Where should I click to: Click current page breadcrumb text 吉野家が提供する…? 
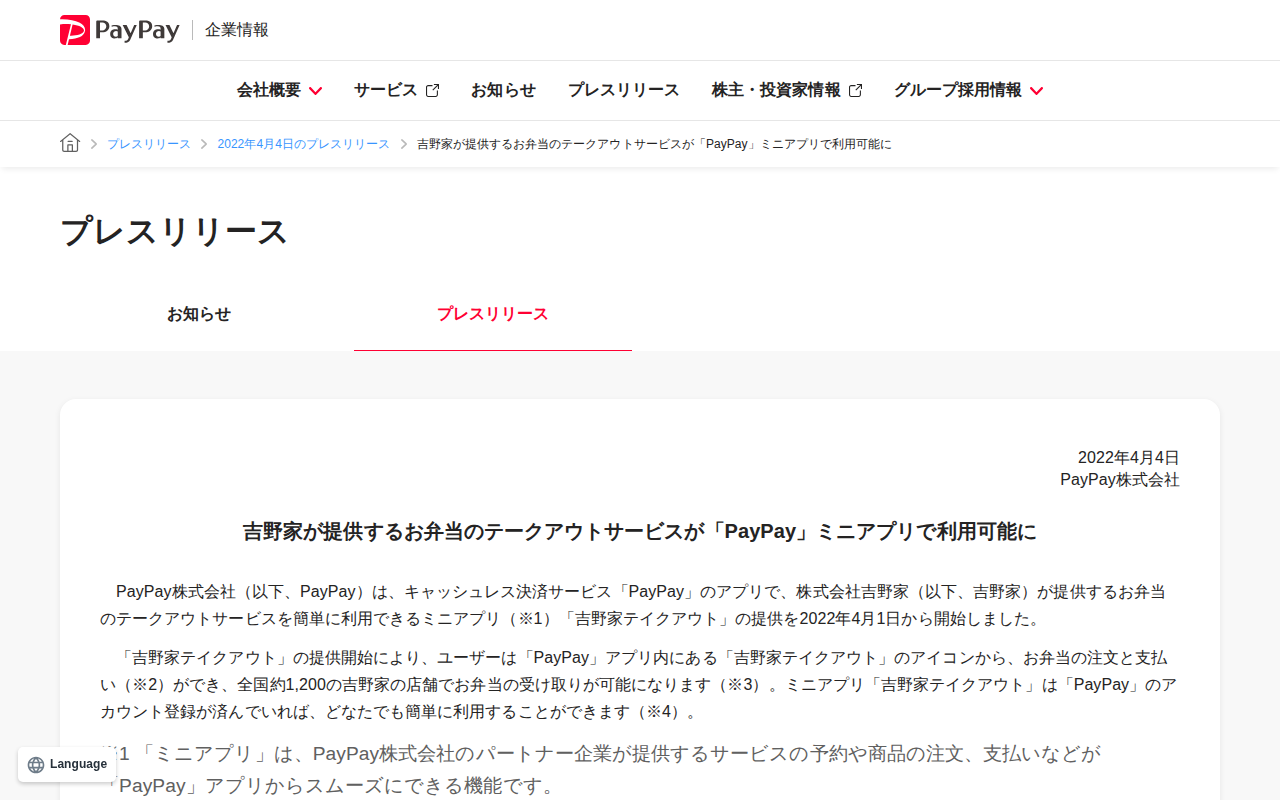coord(654,144)
